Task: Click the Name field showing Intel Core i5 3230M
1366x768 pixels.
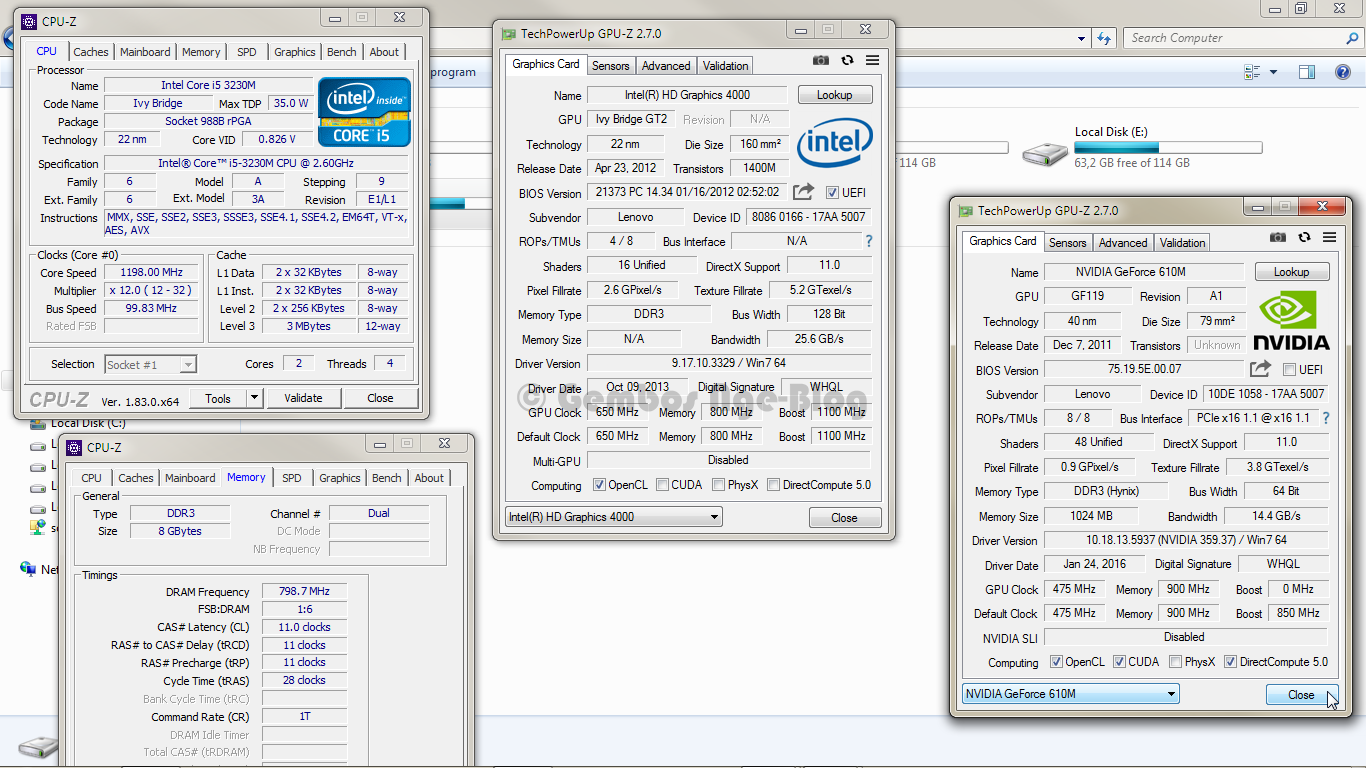Action: point(208,86)
